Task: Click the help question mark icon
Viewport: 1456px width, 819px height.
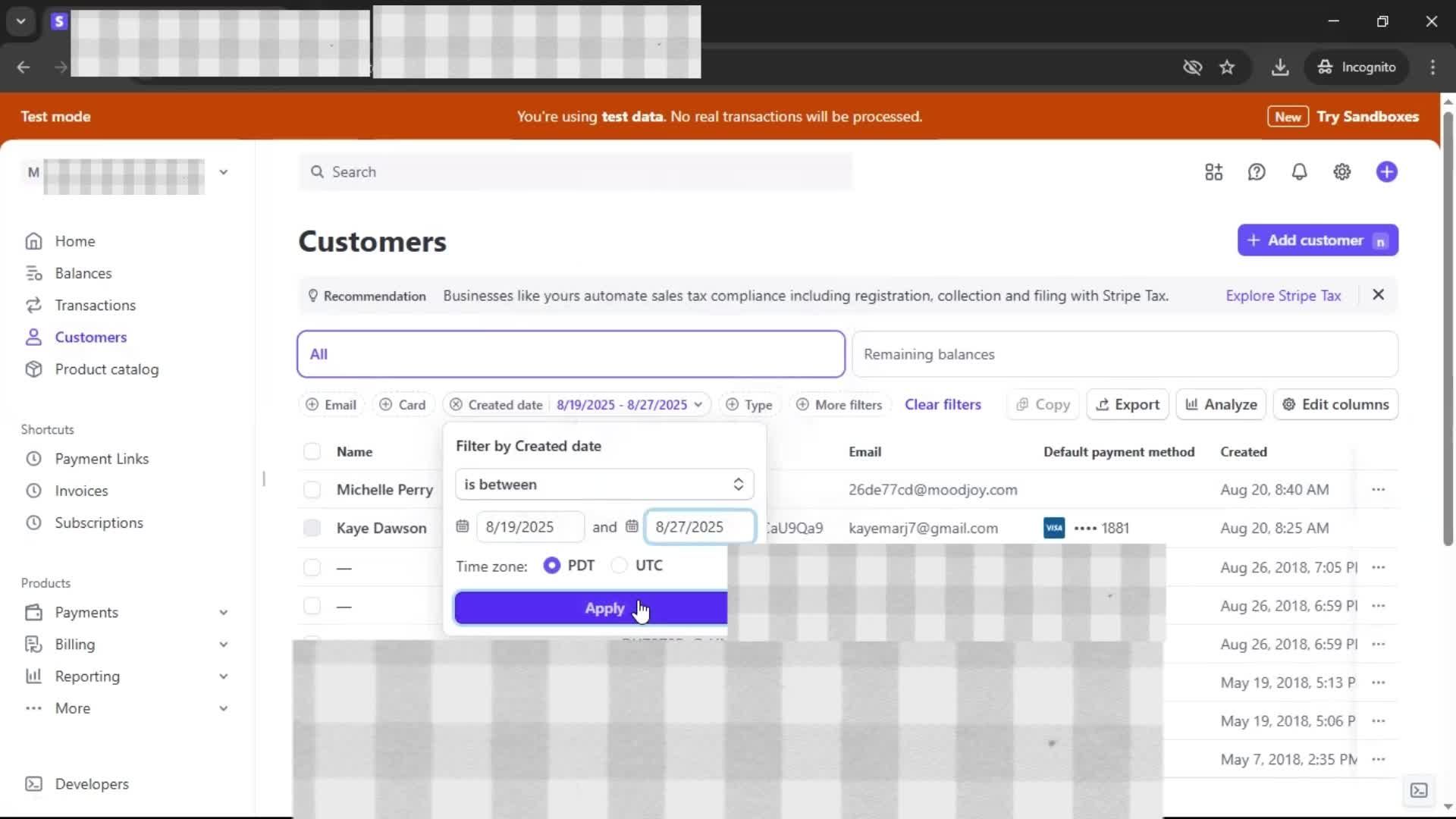Action: point(1257,172)
